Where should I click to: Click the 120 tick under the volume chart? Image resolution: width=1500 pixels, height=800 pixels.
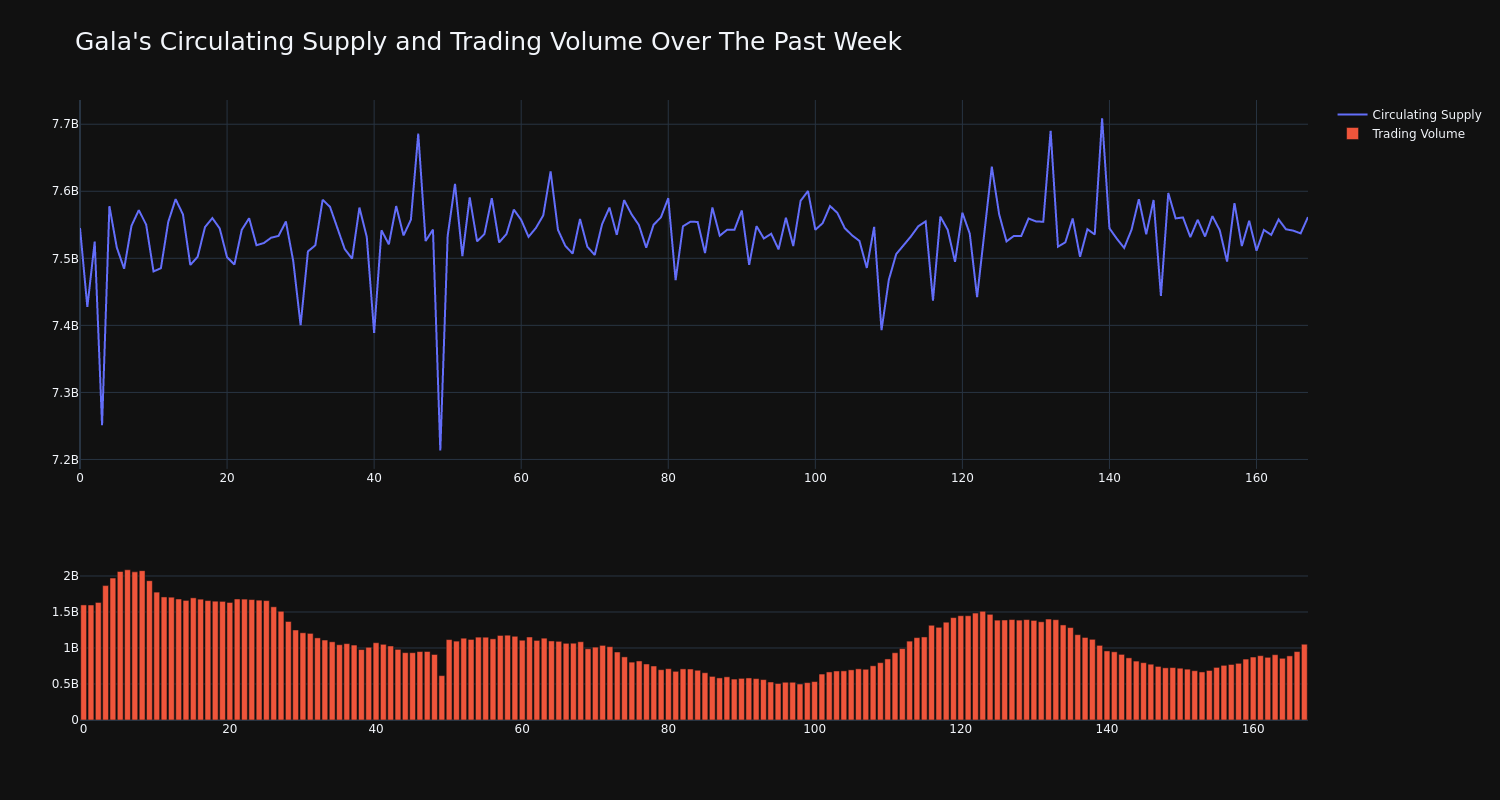tap(961, 729)
